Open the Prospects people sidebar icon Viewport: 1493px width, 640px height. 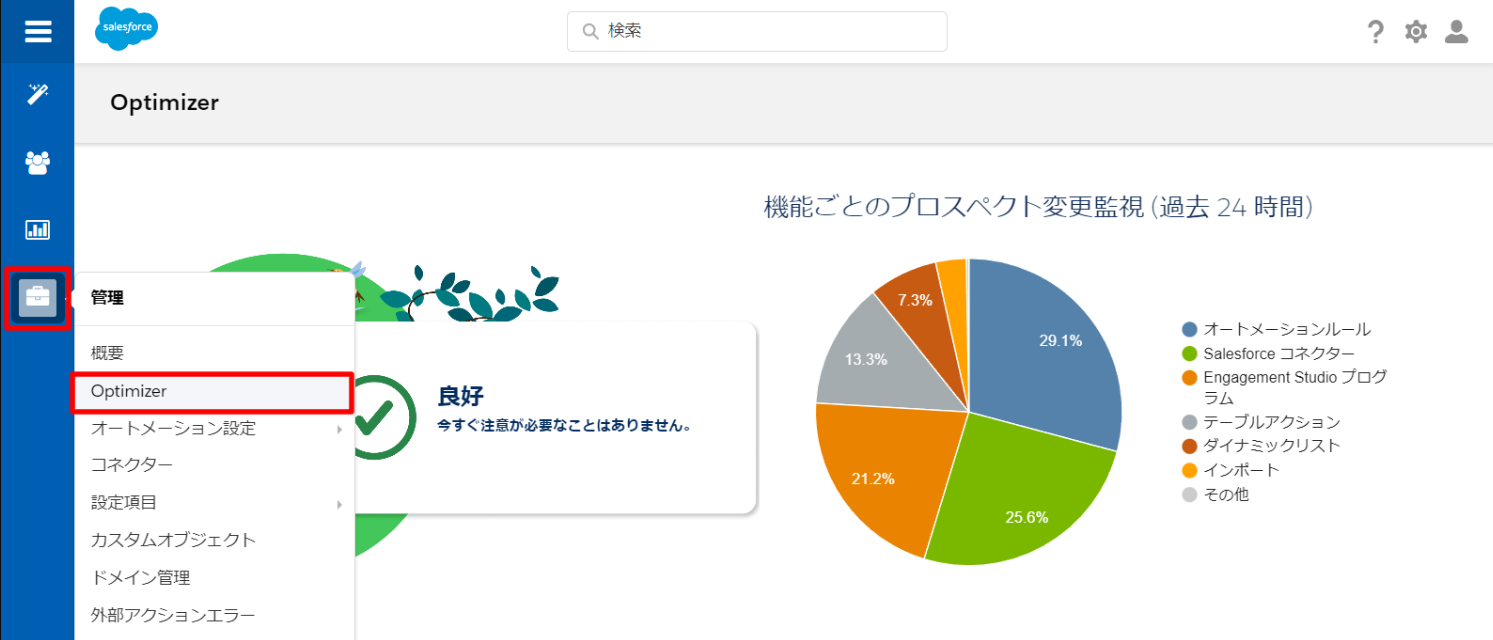[x=37, y=162]
